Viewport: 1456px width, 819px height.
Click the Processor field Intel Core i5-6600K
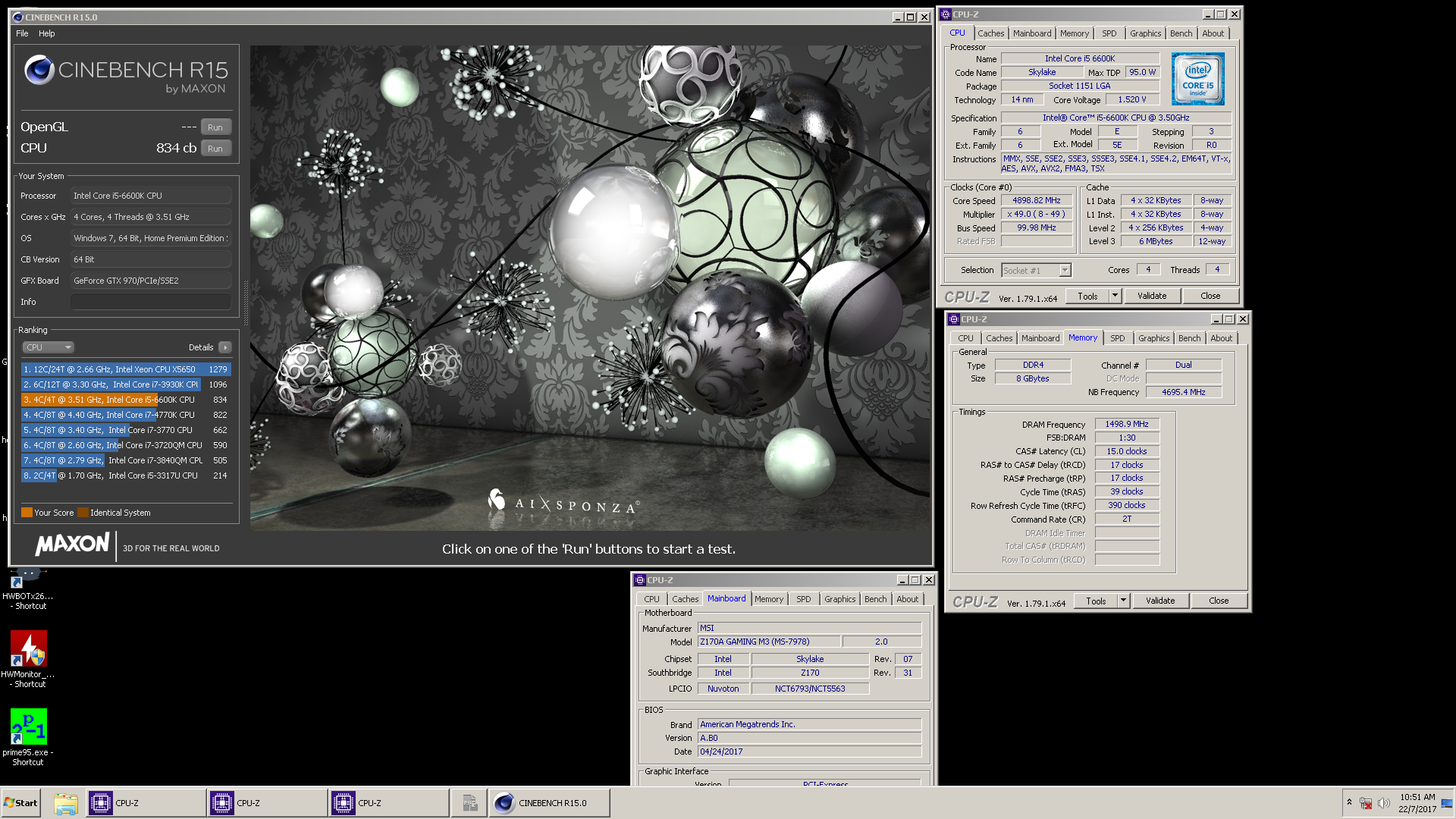pos(151,196)
